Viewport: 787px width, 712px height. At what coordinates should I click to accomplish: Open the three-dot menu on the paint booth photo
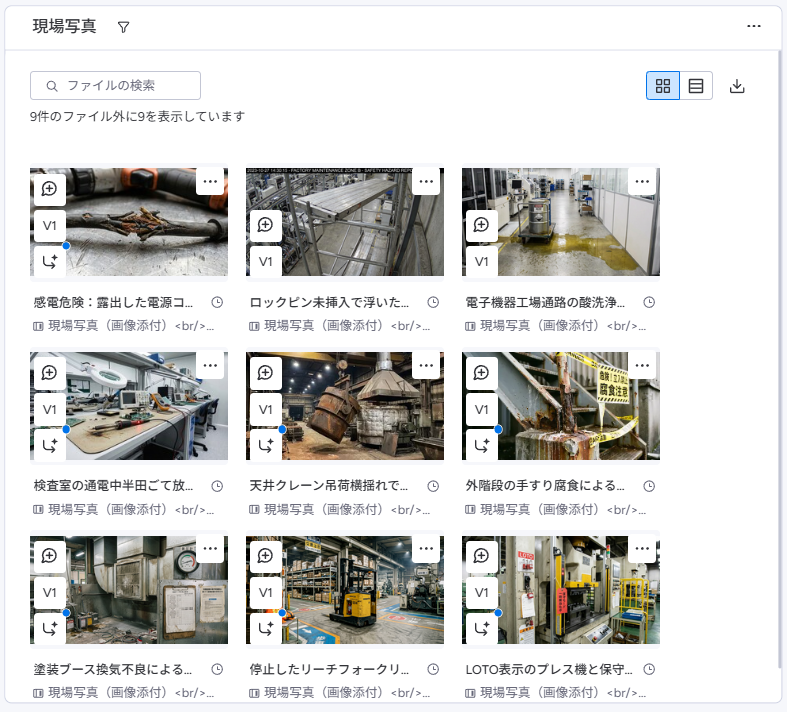(x=210, y=549)
